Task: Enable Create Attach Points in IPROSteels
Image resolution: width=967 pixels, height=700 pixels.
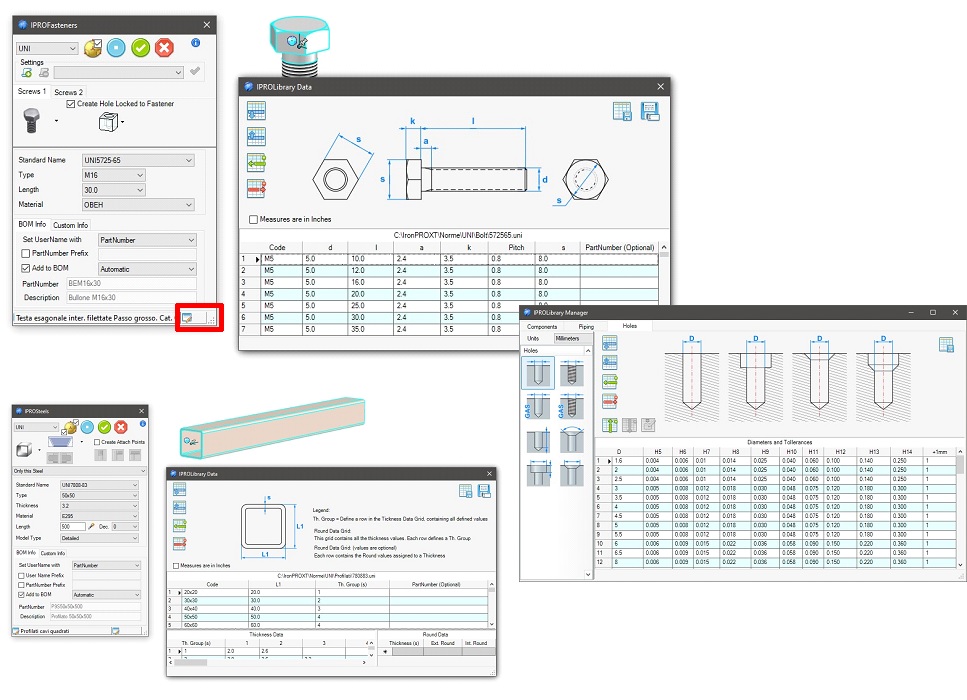Action: point(97,442)
